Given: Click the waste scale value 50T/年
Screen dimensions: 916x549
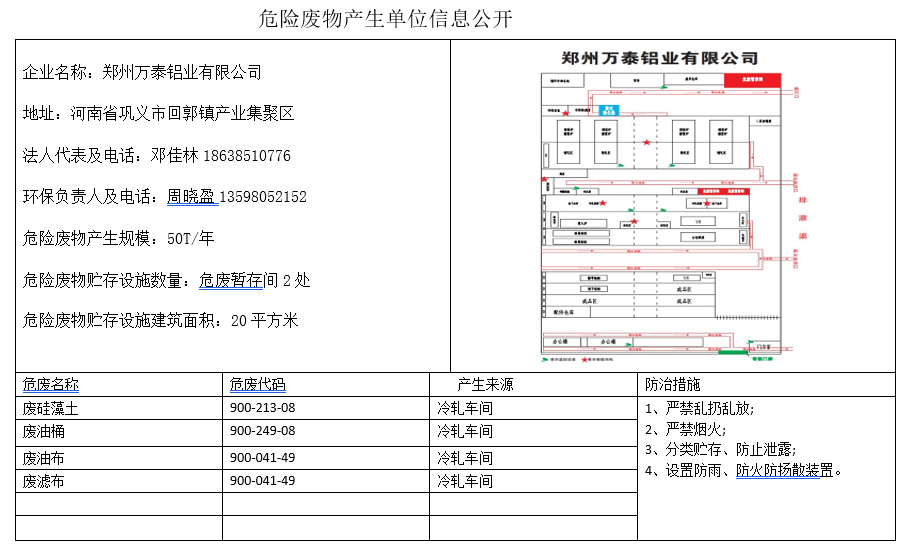Looking at the screenshot, I should [x=190, y=238].
